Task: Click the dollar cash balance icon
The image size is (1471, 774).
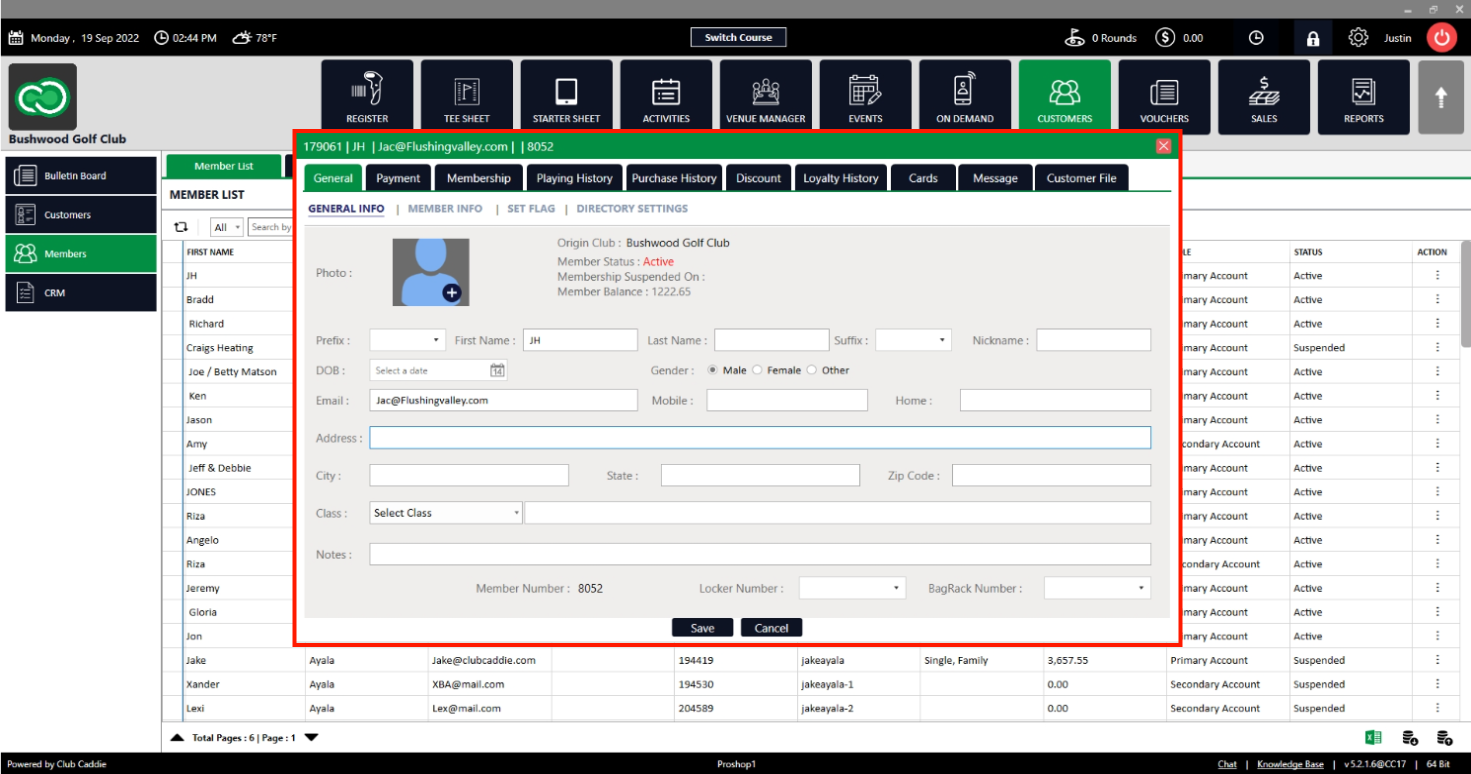Action: coord(1165,38)
